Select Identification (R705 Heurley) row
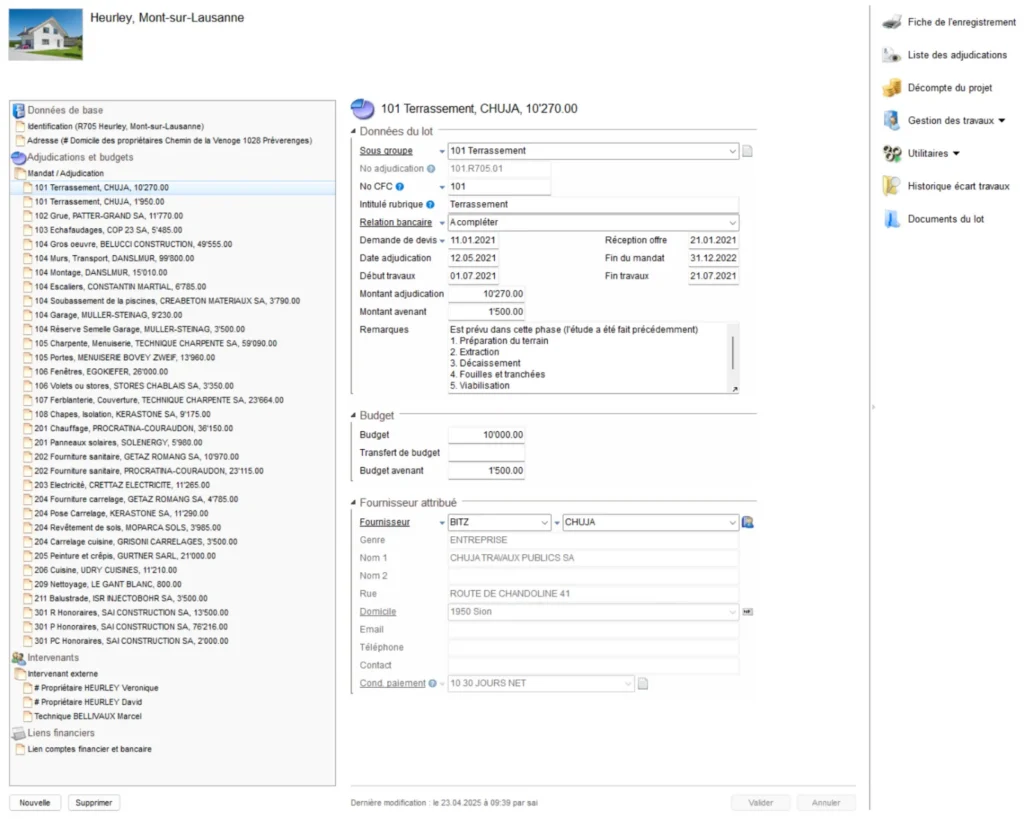 click(x=116, y=127)
